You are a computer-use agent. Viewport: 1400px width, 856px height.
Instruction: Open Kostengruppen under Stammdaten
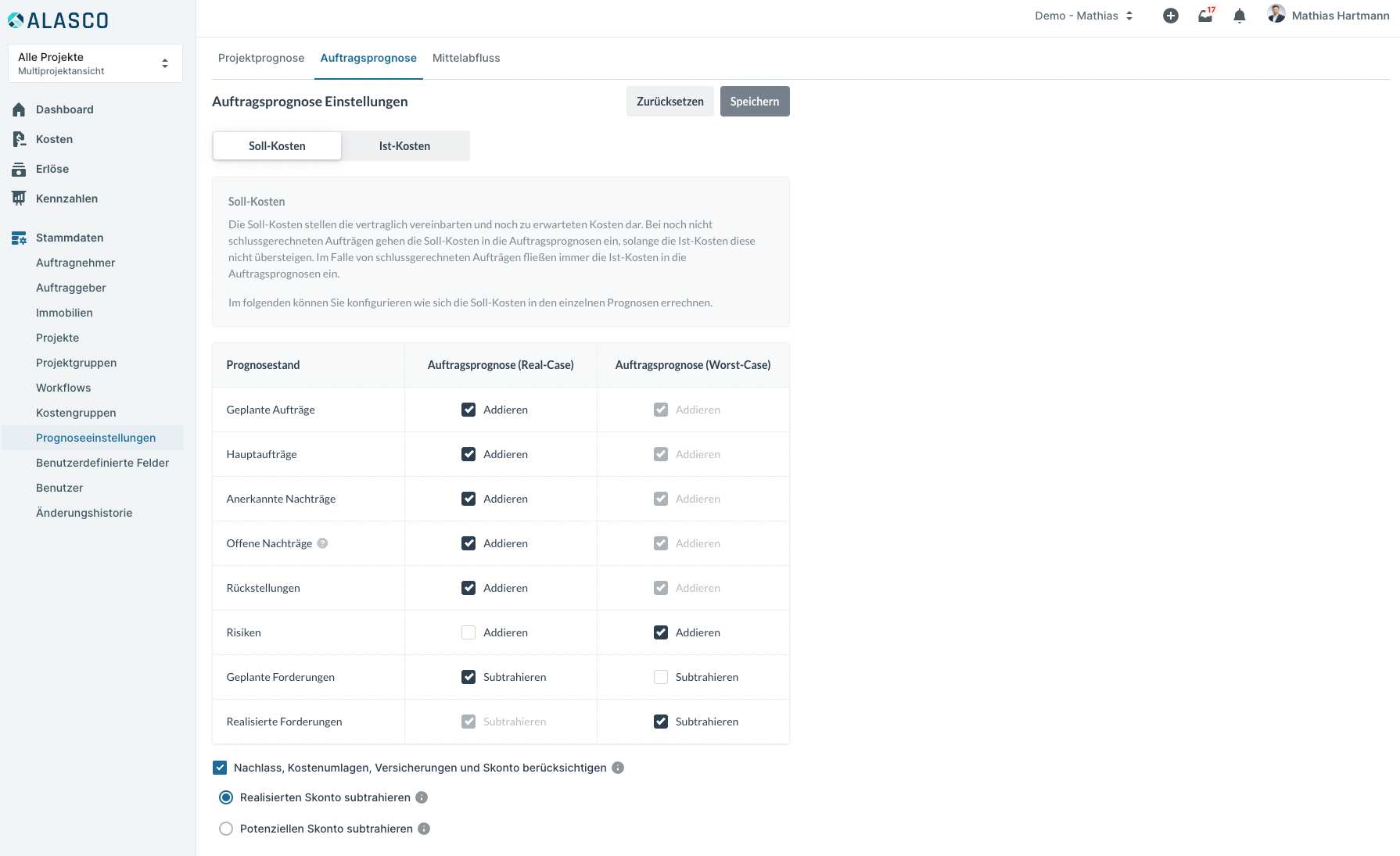tap(76, 413)
